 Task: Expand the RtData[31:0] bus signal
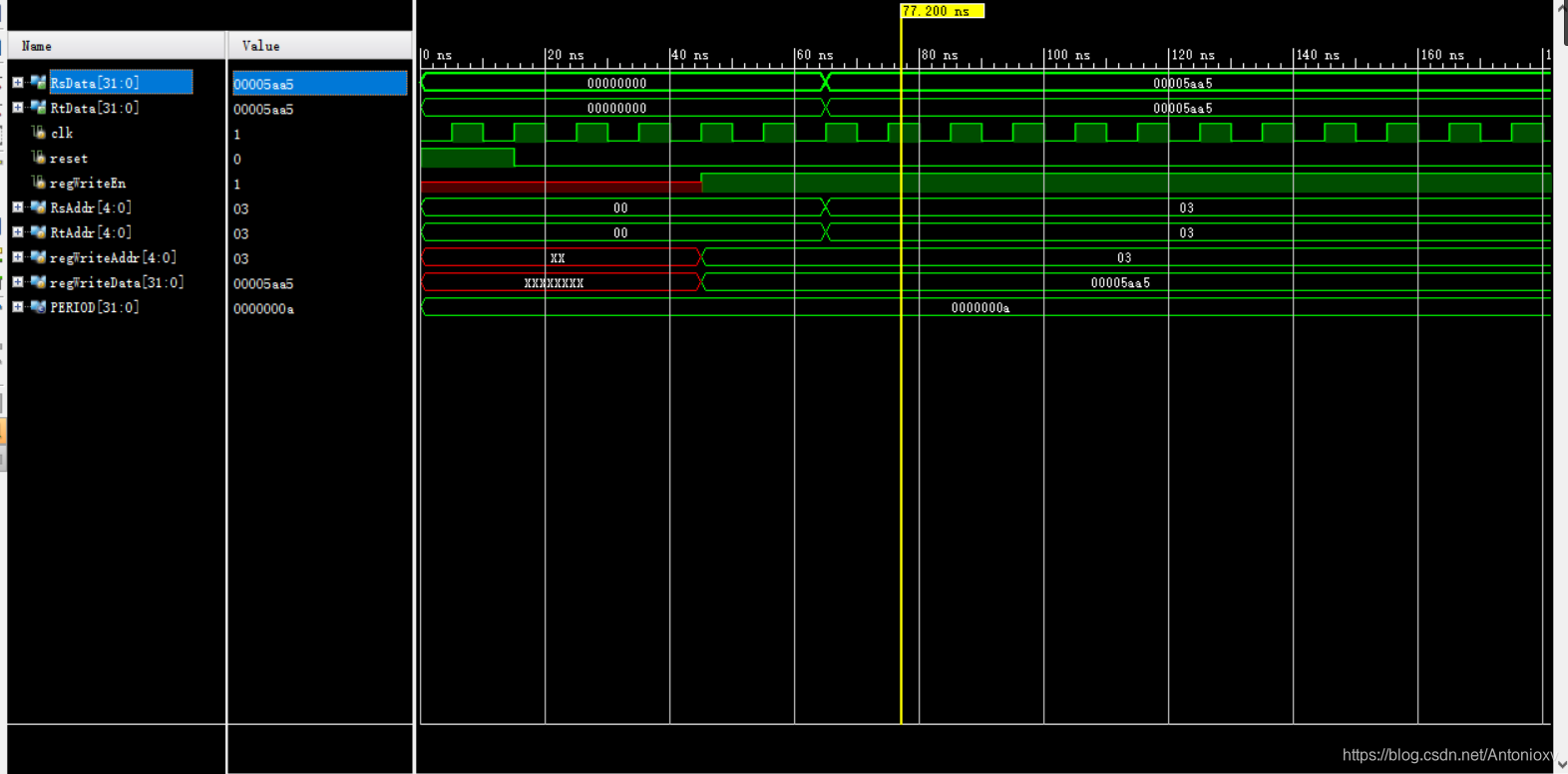[x=18, y=108]
